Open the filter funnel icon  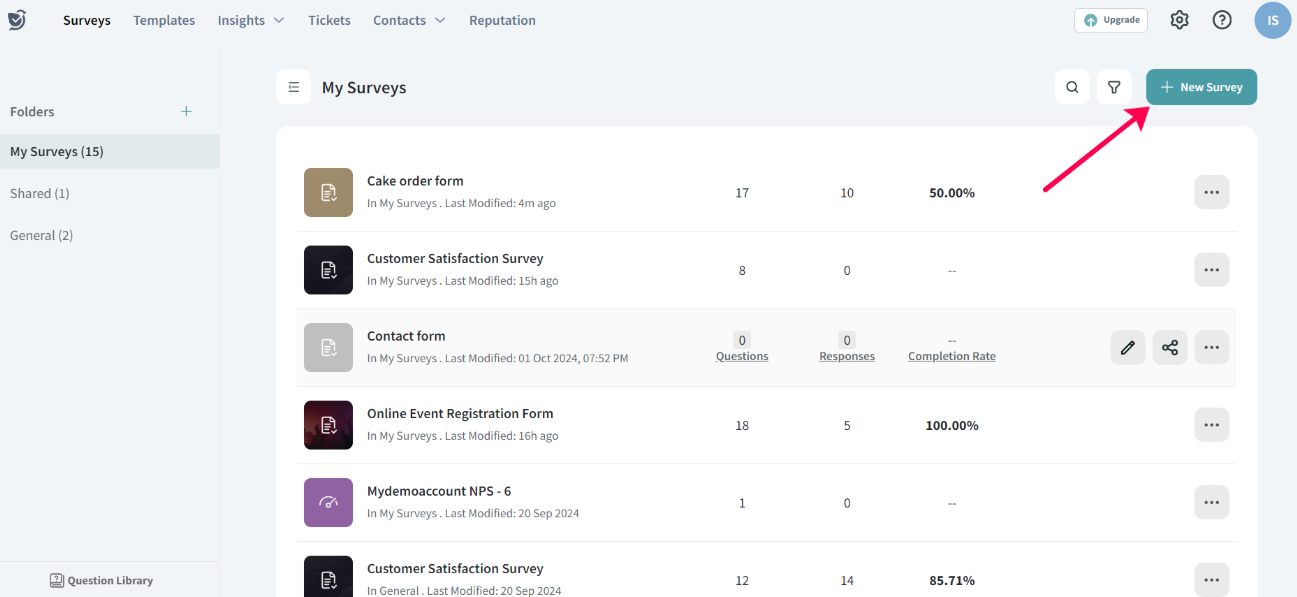(1114, 87)
